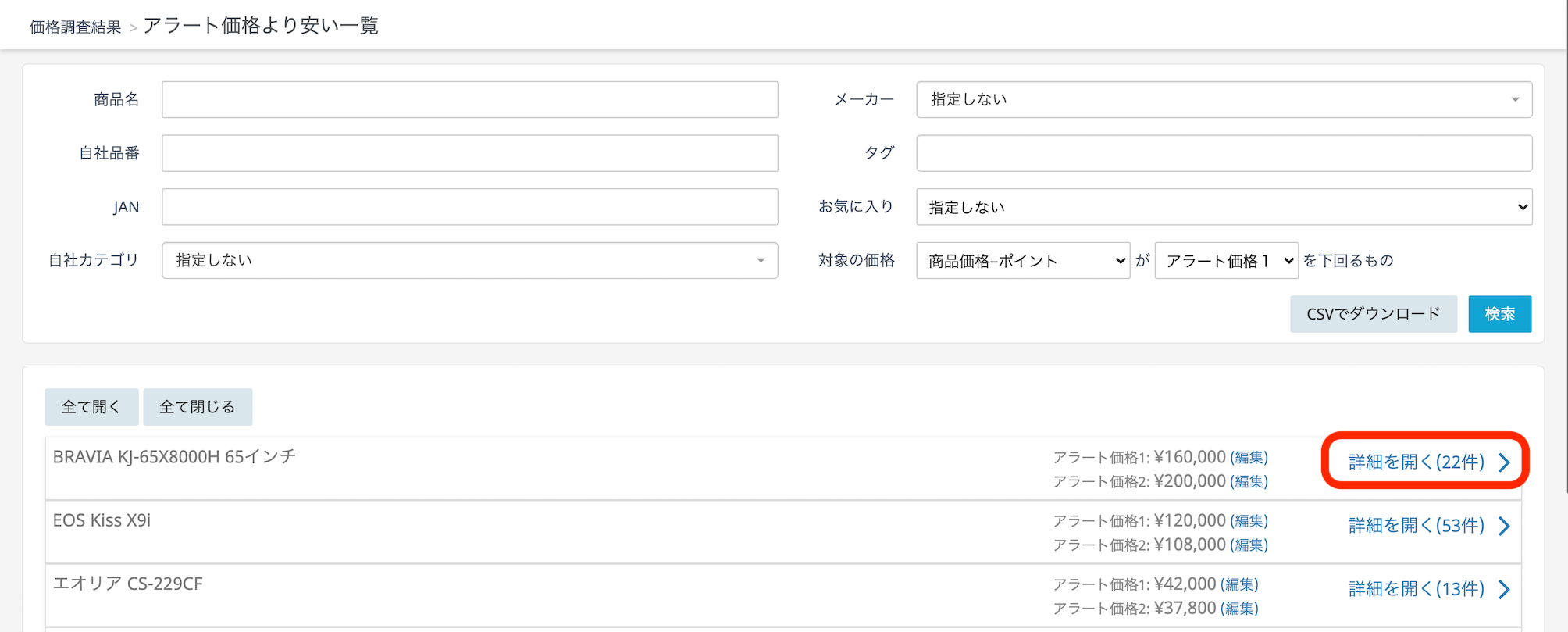Open the 商品価格-ポイント dropdown
The width and height of the screenshot is (1568, 632).
pos(1022,261)
